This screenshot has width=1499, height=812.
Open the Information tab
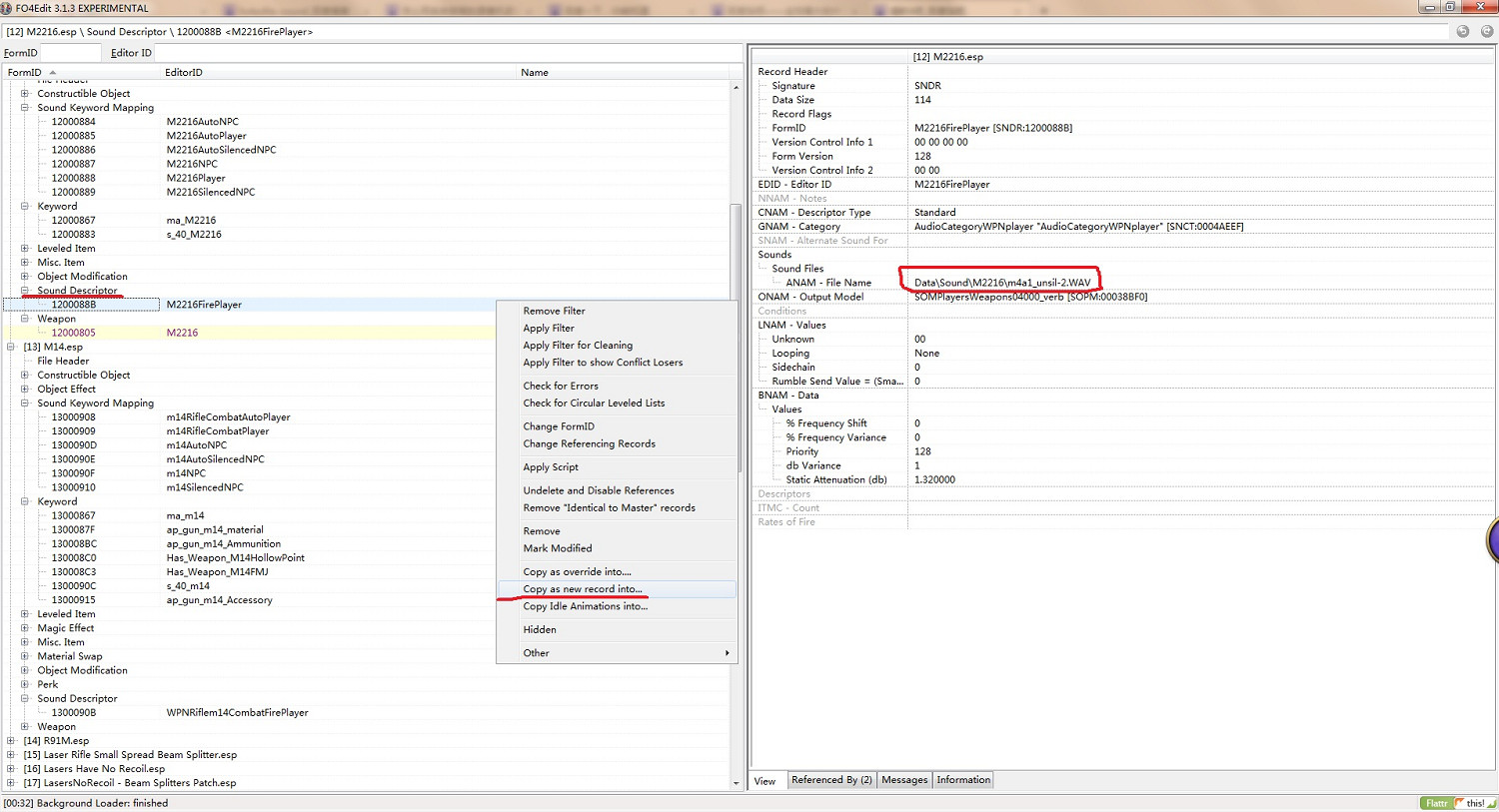pos(963,780)
